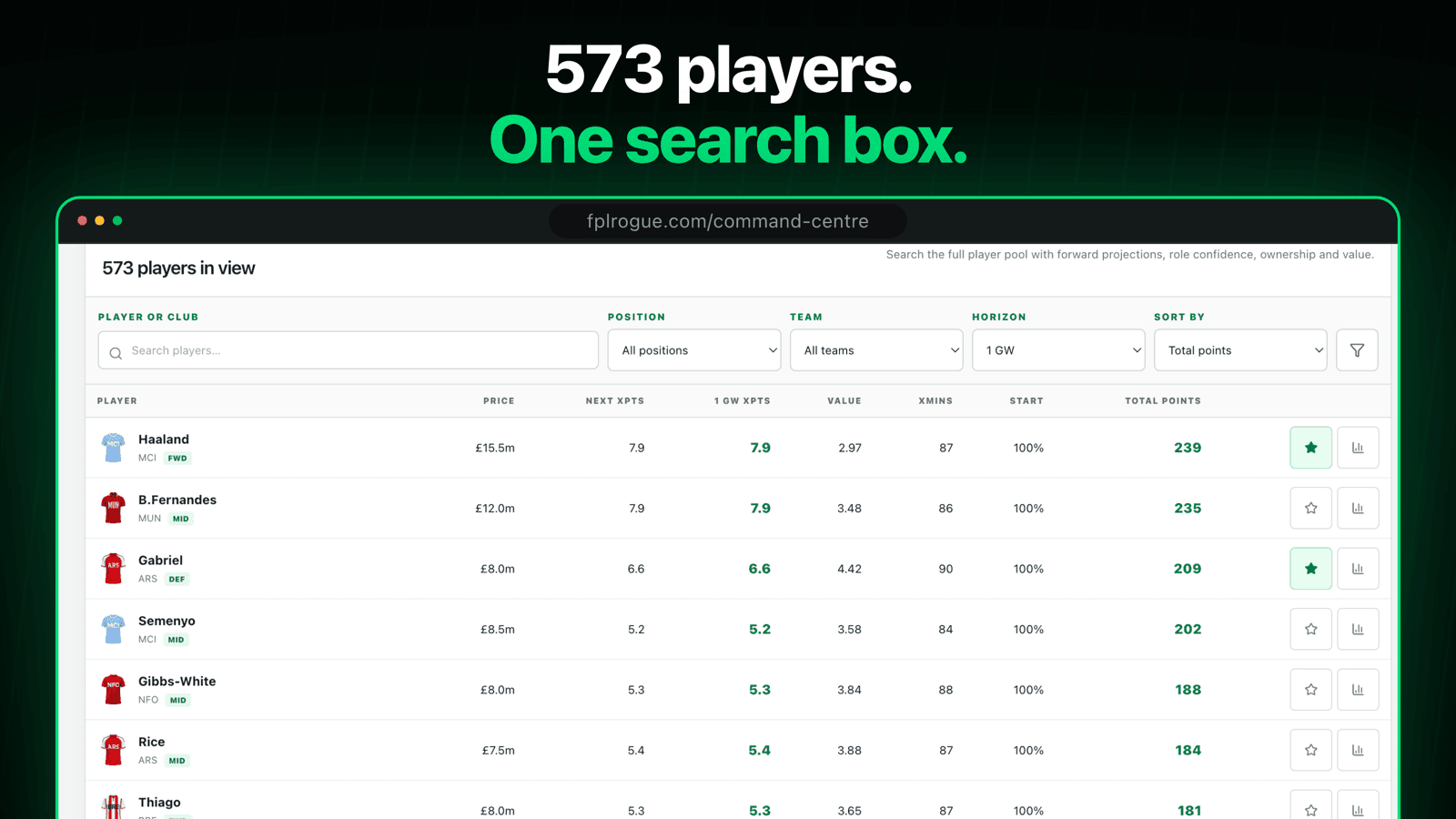
Task: Sort by PRICE column header
Action: [499, 400]
